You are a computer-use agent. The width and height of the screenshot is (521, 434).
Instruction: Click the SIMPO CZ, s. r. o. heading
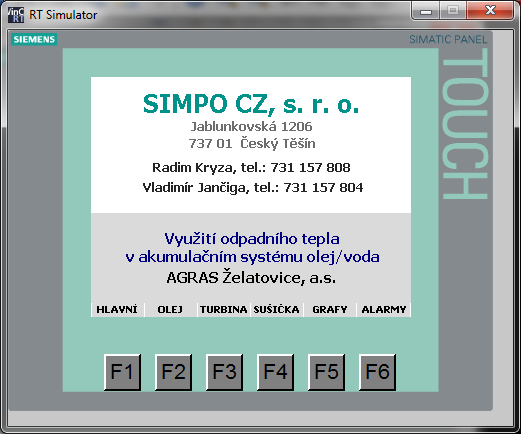coord(251,104)
